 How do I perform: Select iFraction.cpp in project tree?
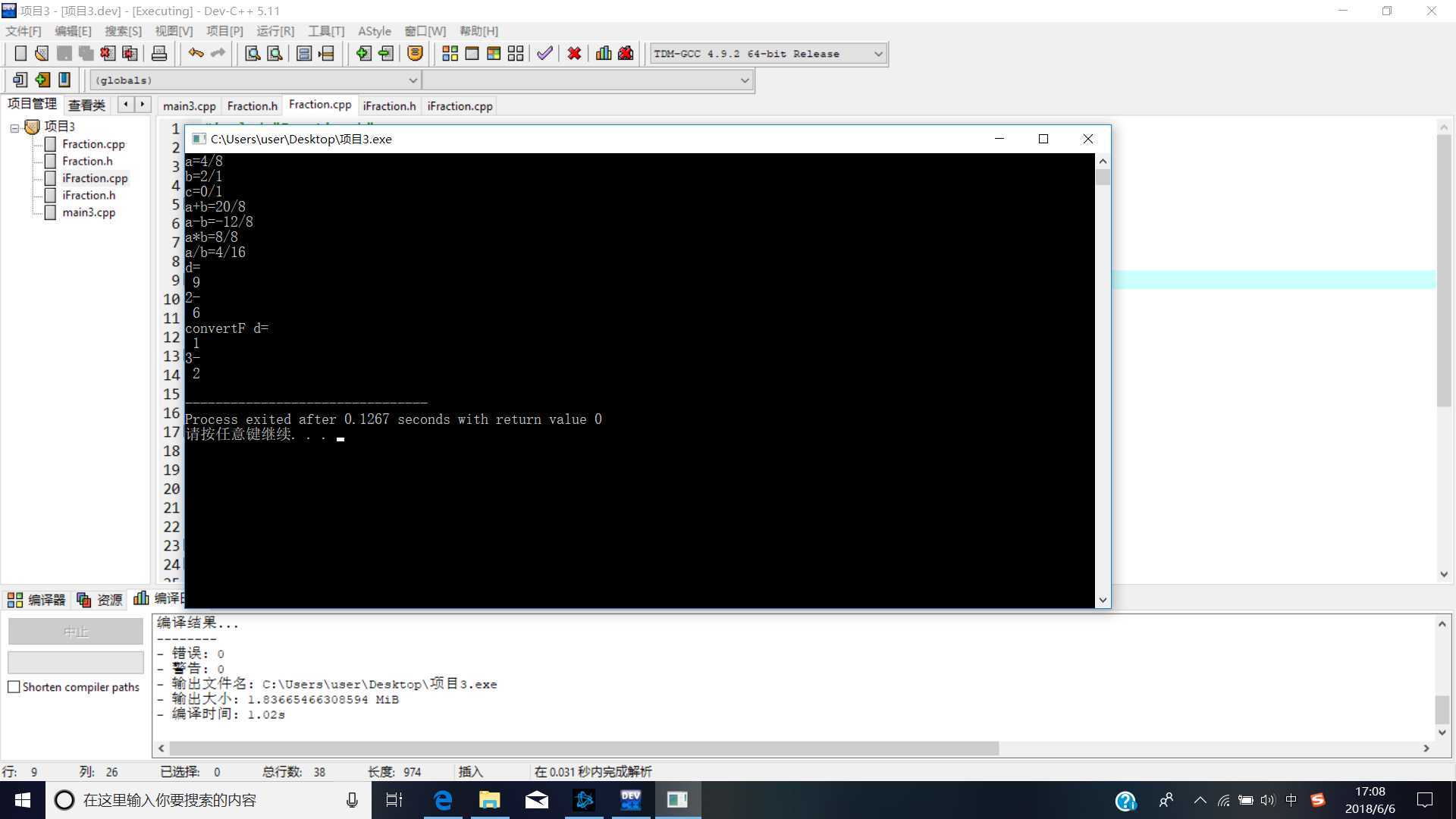pyautogui.click(x=95, y=178)
